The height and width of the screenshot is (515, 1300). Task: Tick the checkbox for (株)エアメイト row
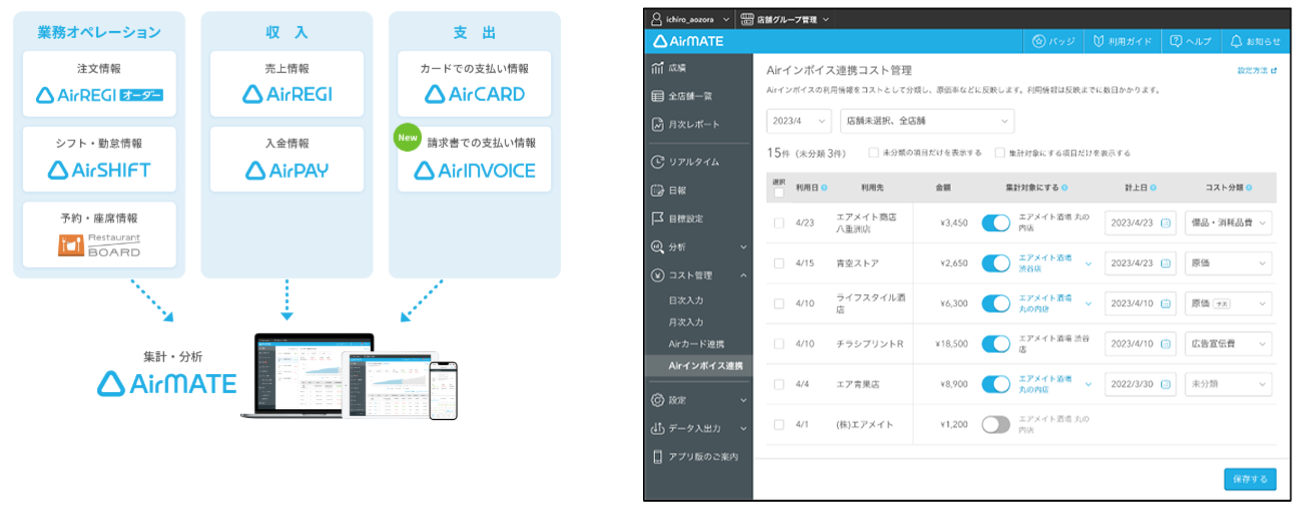pos(779,424)
